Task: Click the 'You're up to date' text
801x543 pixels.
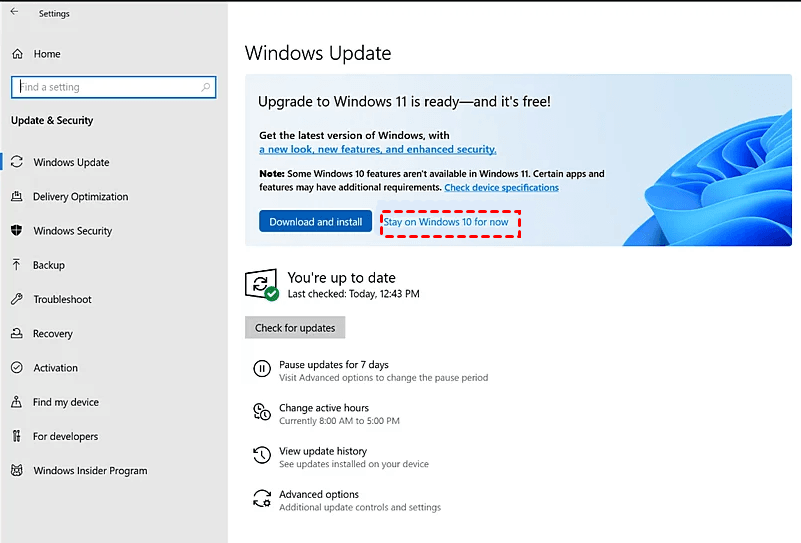Action: click(341, 277)
